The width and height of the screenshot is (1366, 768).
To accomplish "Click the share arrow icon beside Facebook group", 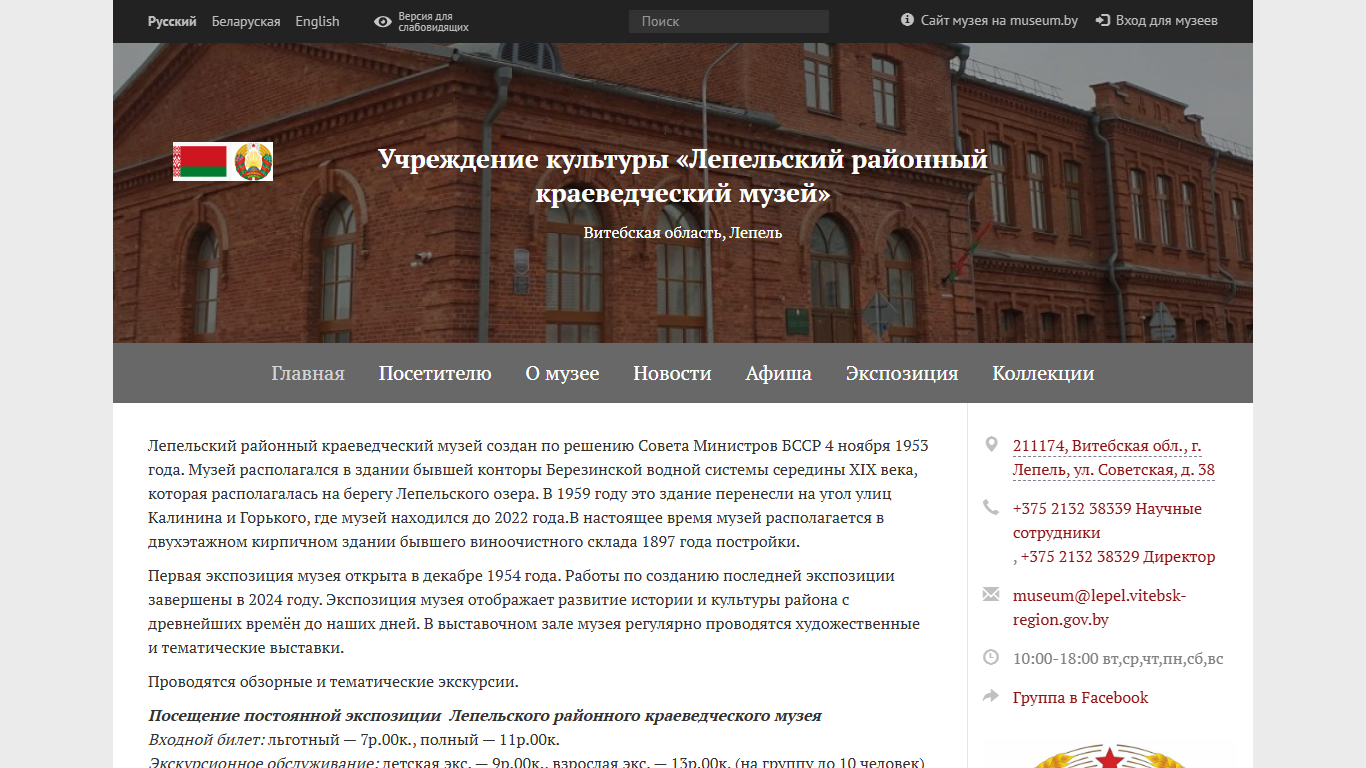I will (991, 696).
